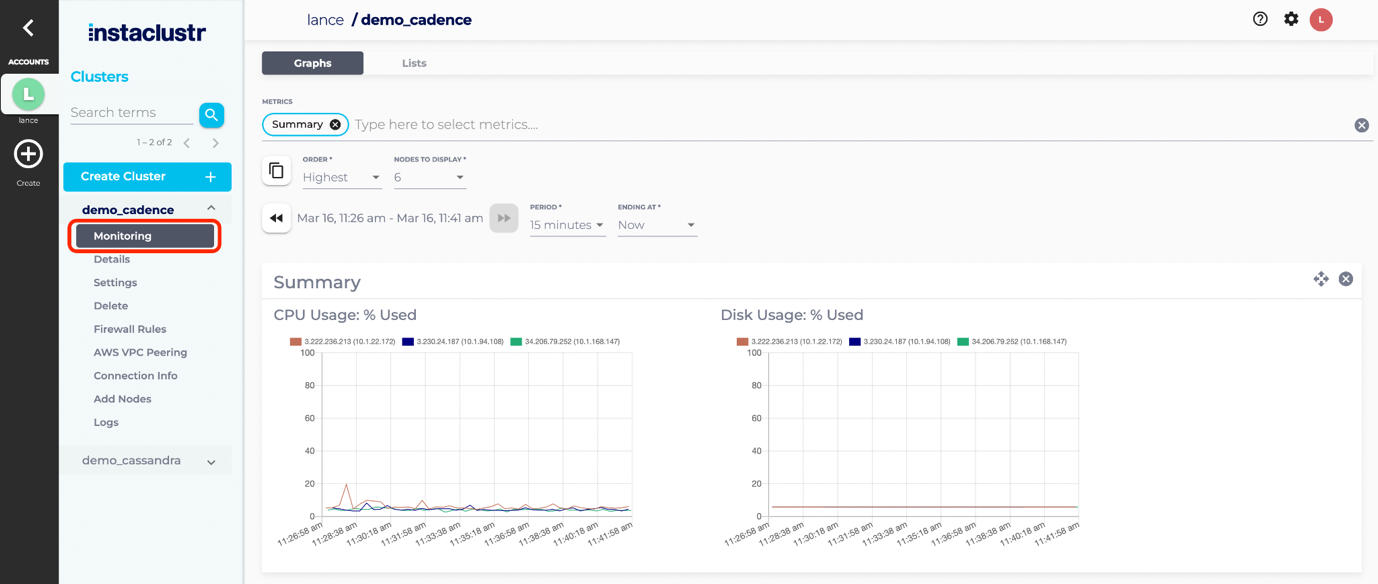This screenshot has height=584, width=1378.
Task: Open the Order dropdown showing Highest
Action: [x=341, y=177]
